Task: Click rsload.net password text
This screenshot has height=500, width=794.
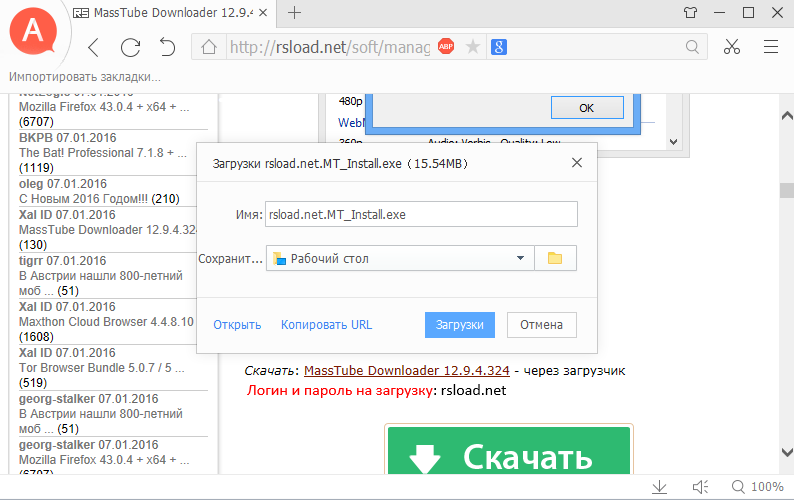Action: 473,391
